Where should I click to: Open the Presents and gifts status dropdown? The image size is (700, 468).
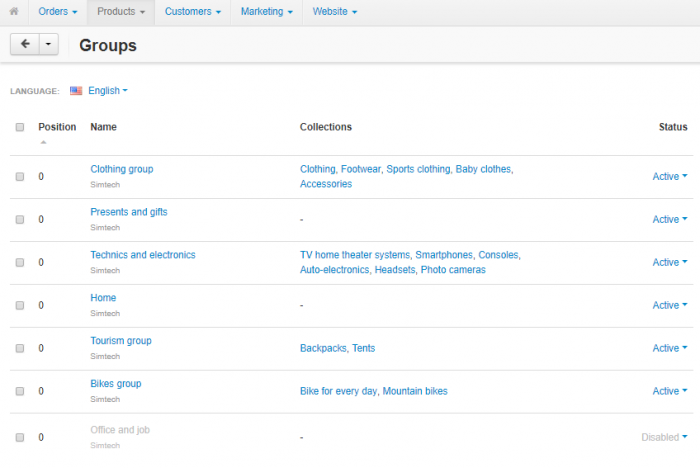[670, 219]
